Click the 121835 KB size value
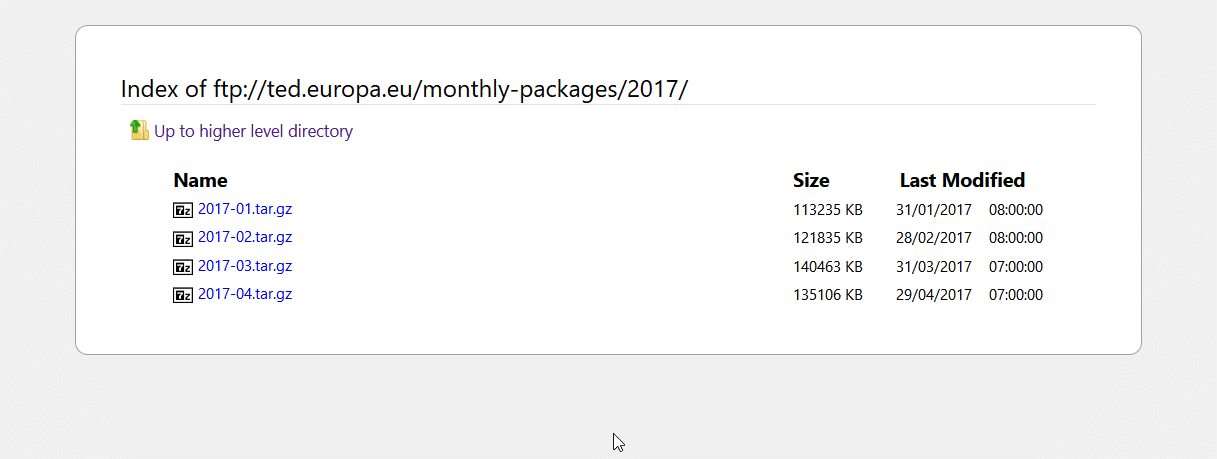This screenshot has width=1217, height=459. point(828,238)
